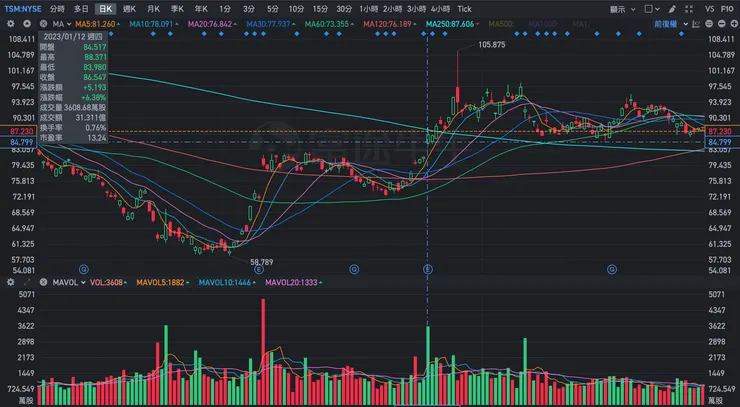Select the Tick tab
Viewport: 740px width, 407px height.
pyautogui.click(x=464, y=9)
